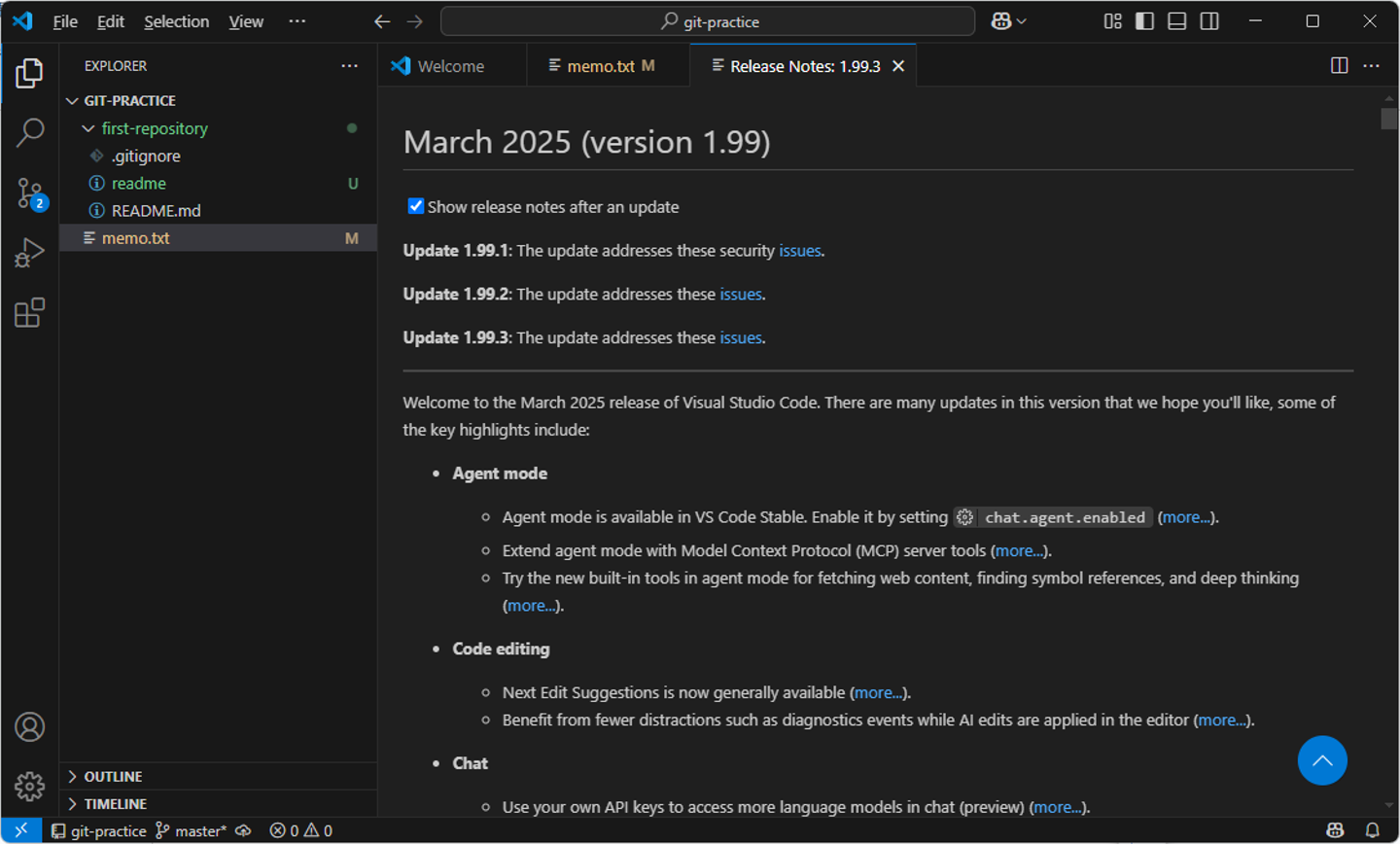Open the Run and Debug view
The image size is (1400, 844).
(29, 253)
